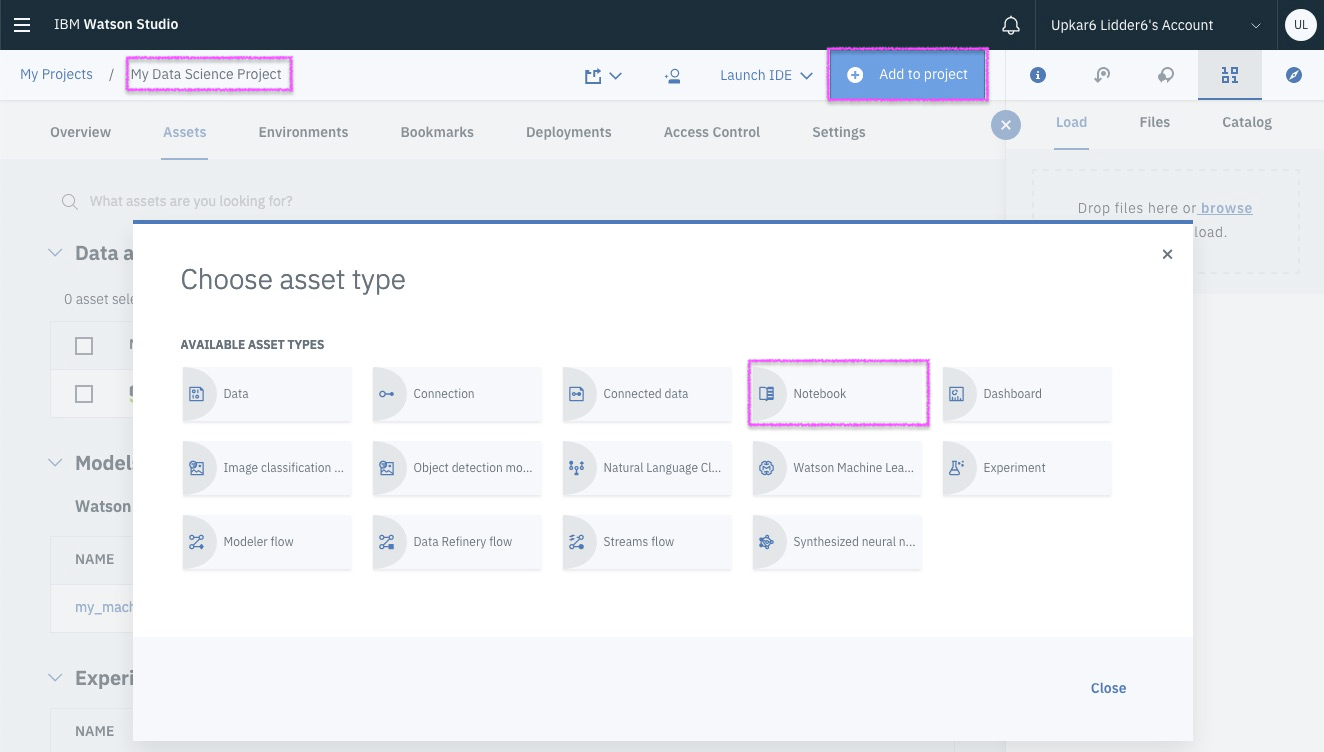Choose the Connected data asset type
1324x752 pixels.
tap(647, 394)
